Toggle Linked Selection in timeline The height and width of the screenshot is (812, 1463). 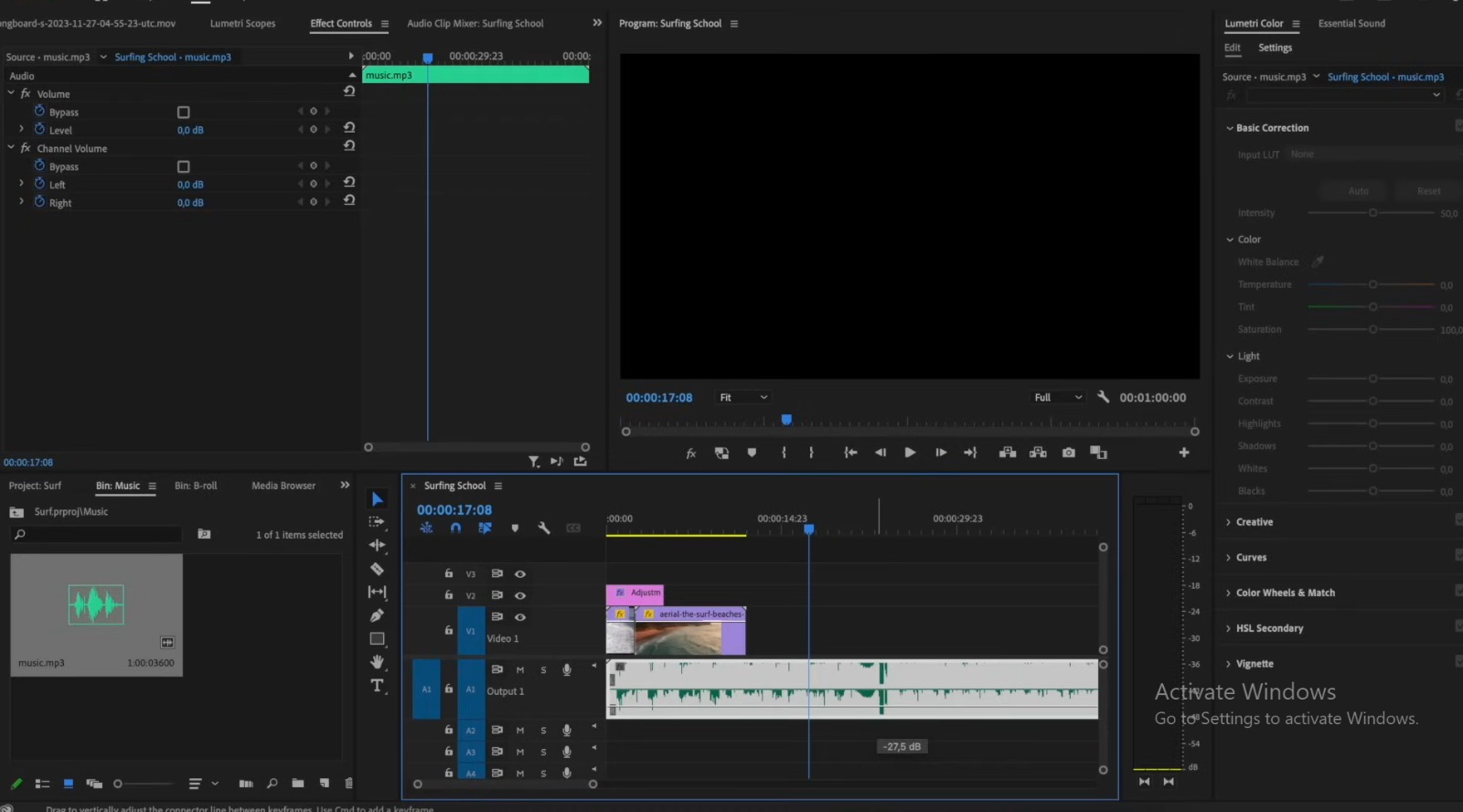[x=485, y=529]
